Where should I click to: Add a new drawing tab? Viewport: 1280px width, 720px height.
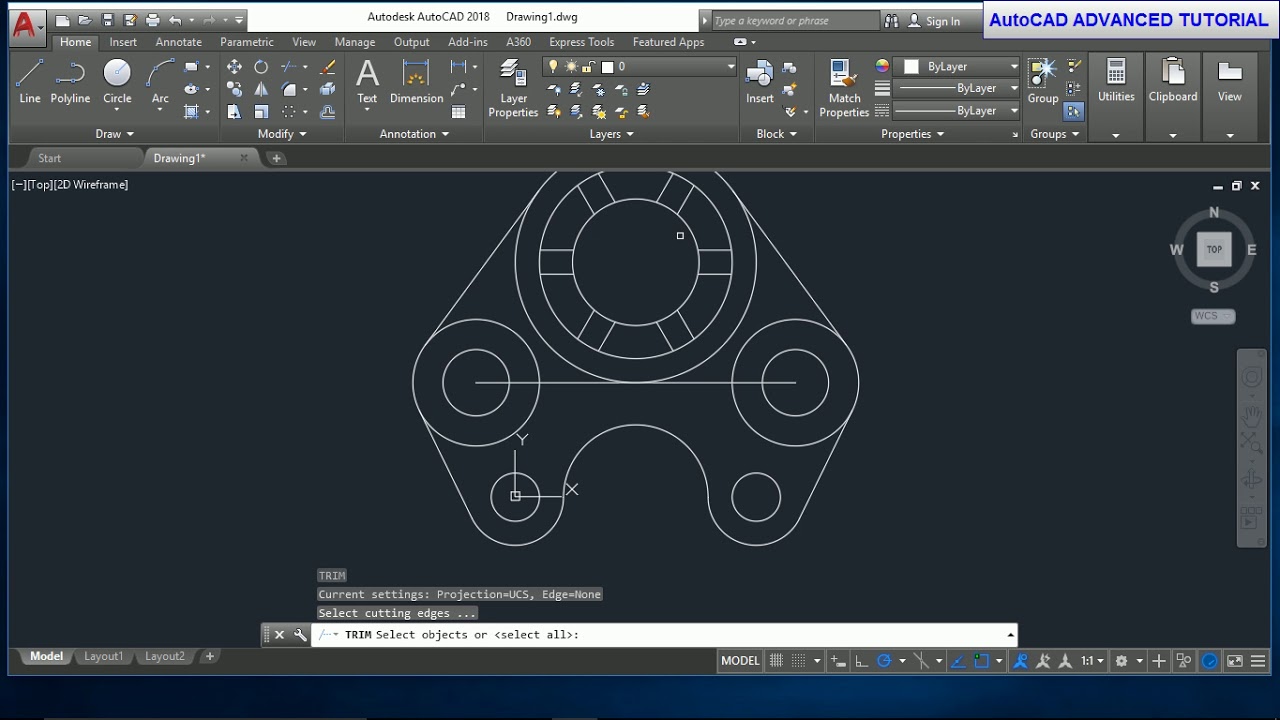(x=277, y=158)
